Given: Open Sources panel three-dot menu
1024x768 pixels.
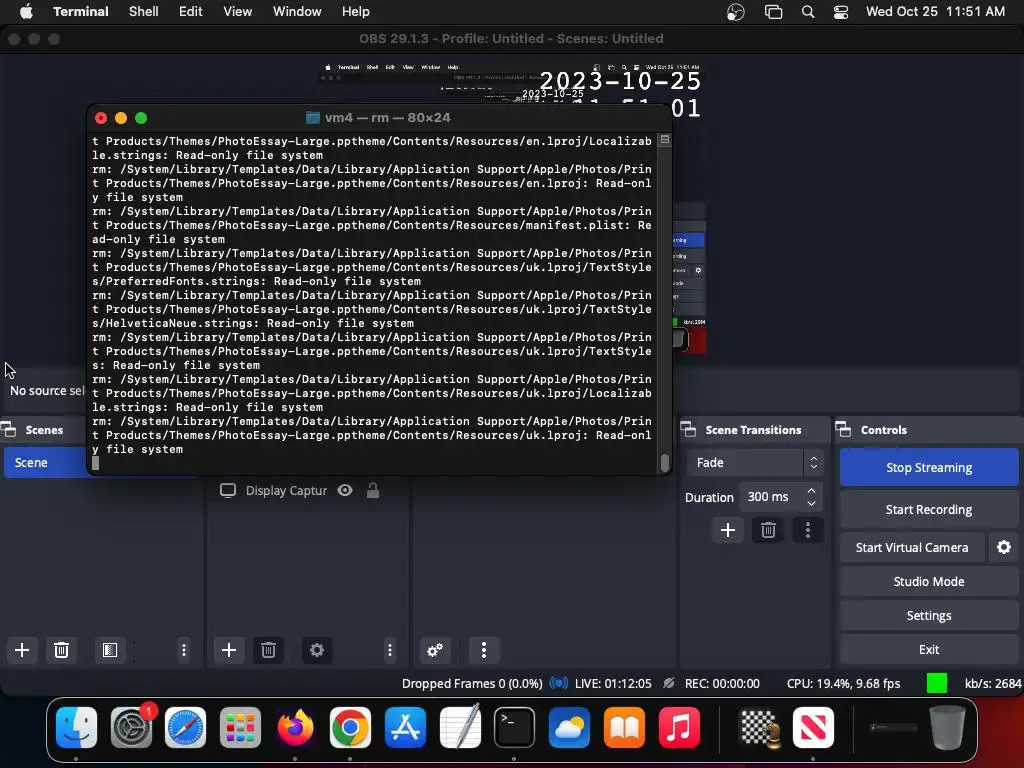Looking at the screenshot, I should coord(390,650).
